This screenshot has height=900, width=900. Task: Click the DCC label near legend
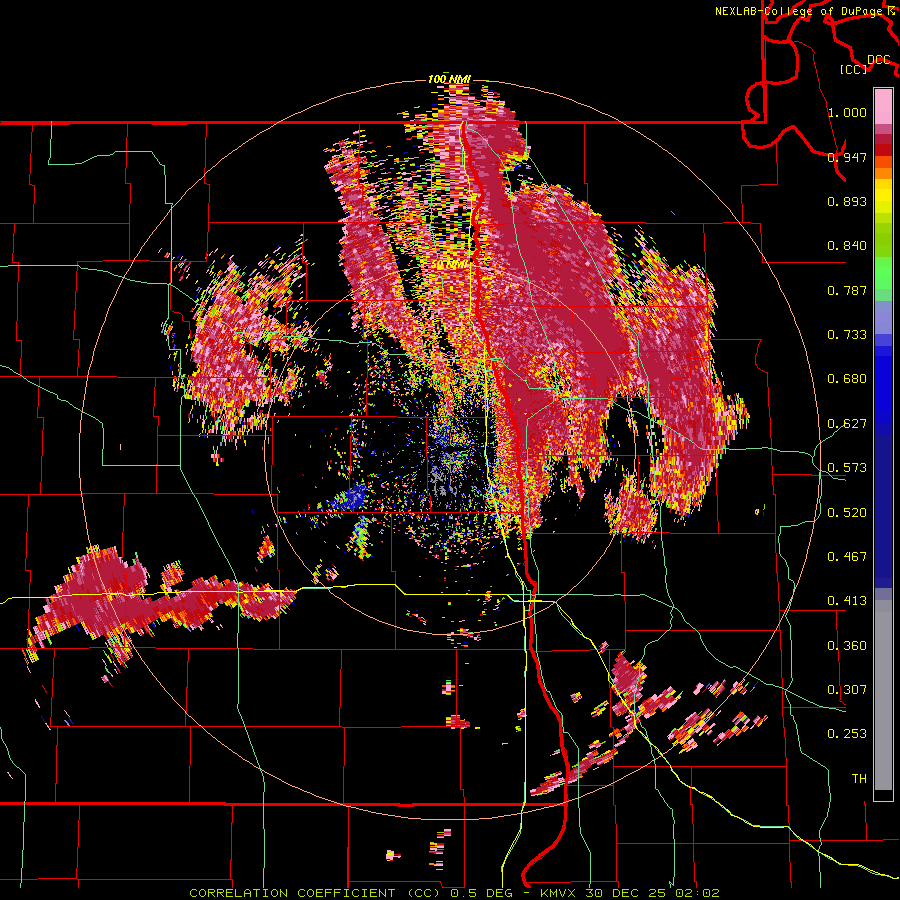[879, 60]
